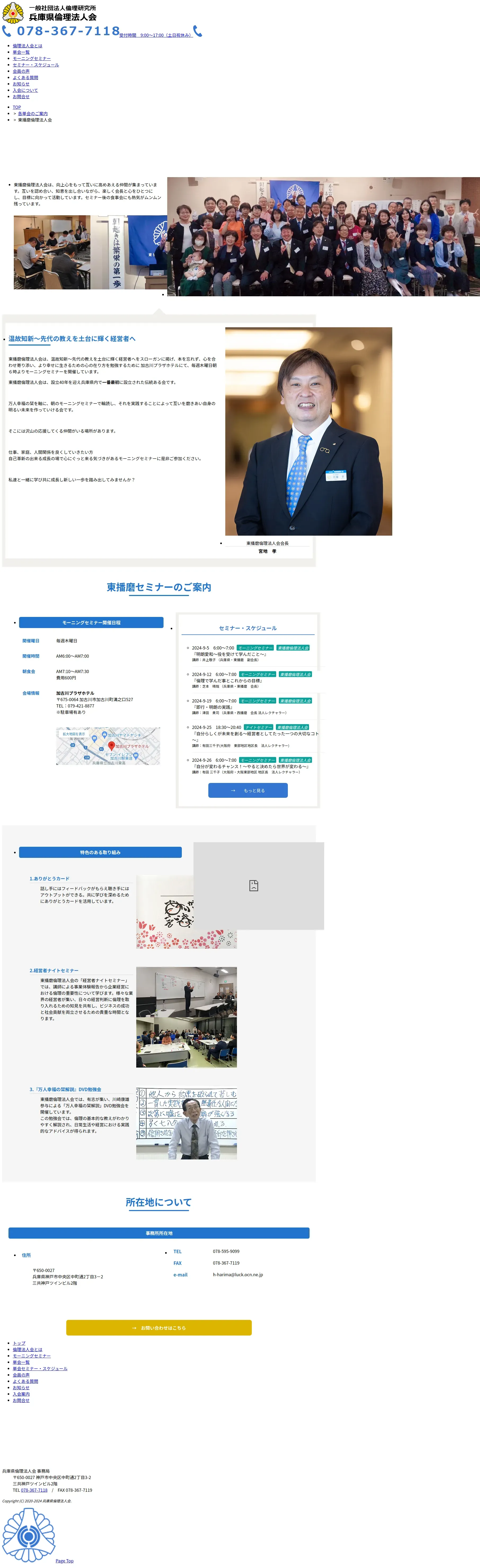Click the モーニングセミナー開催日程 blue header bar
The width and height of the screenshot is (480, 1568).
(x=91, y=623)
